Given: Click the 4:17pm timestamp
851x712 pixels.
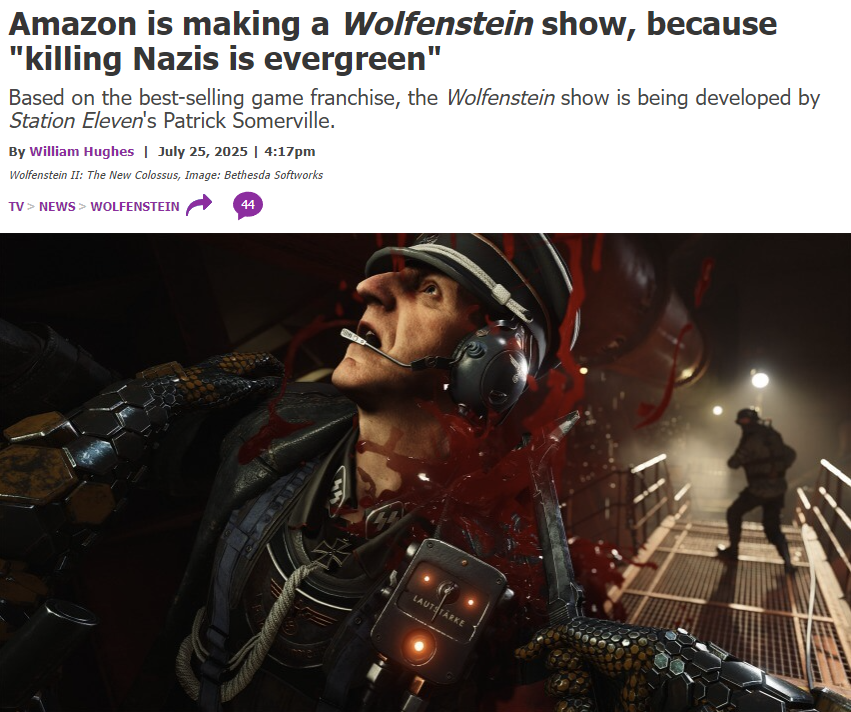Looking at the screenshot, I should (289, 151).
